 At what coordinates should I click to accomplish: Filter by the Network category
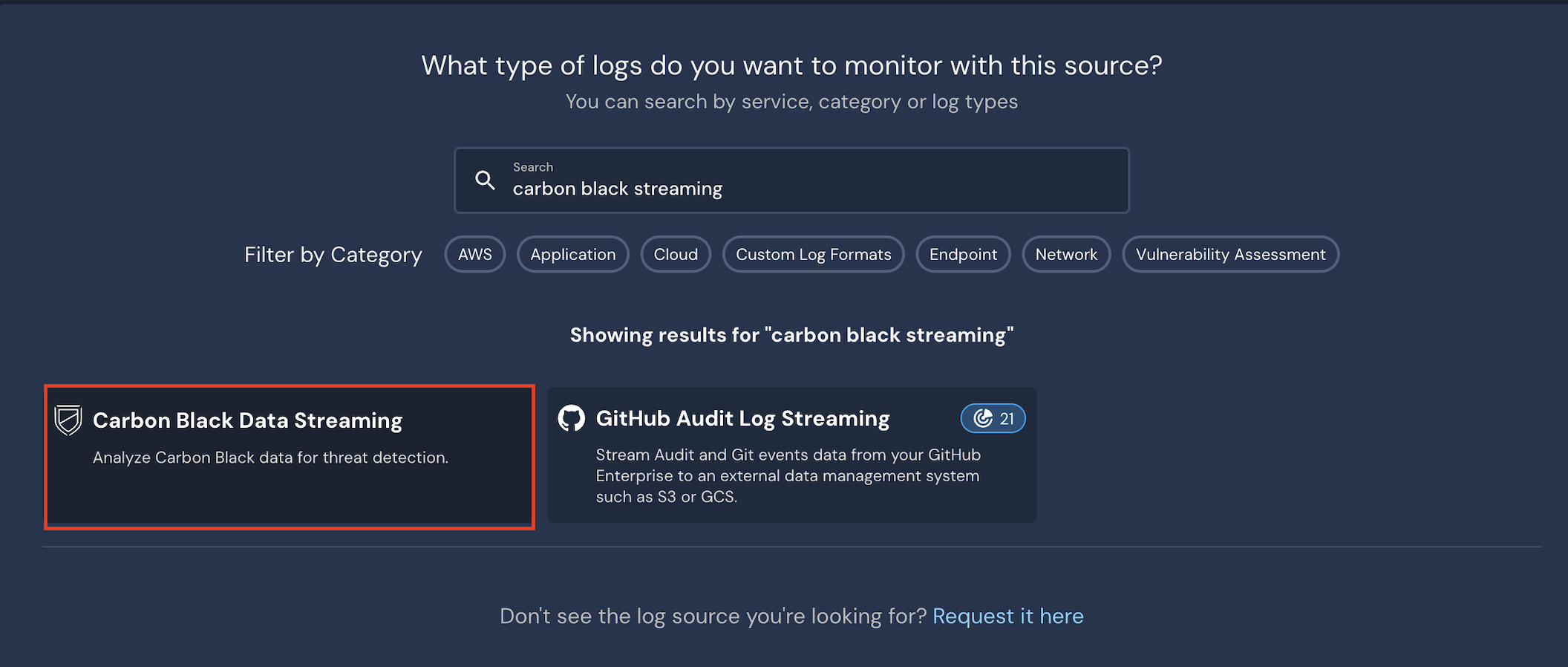1066,254
